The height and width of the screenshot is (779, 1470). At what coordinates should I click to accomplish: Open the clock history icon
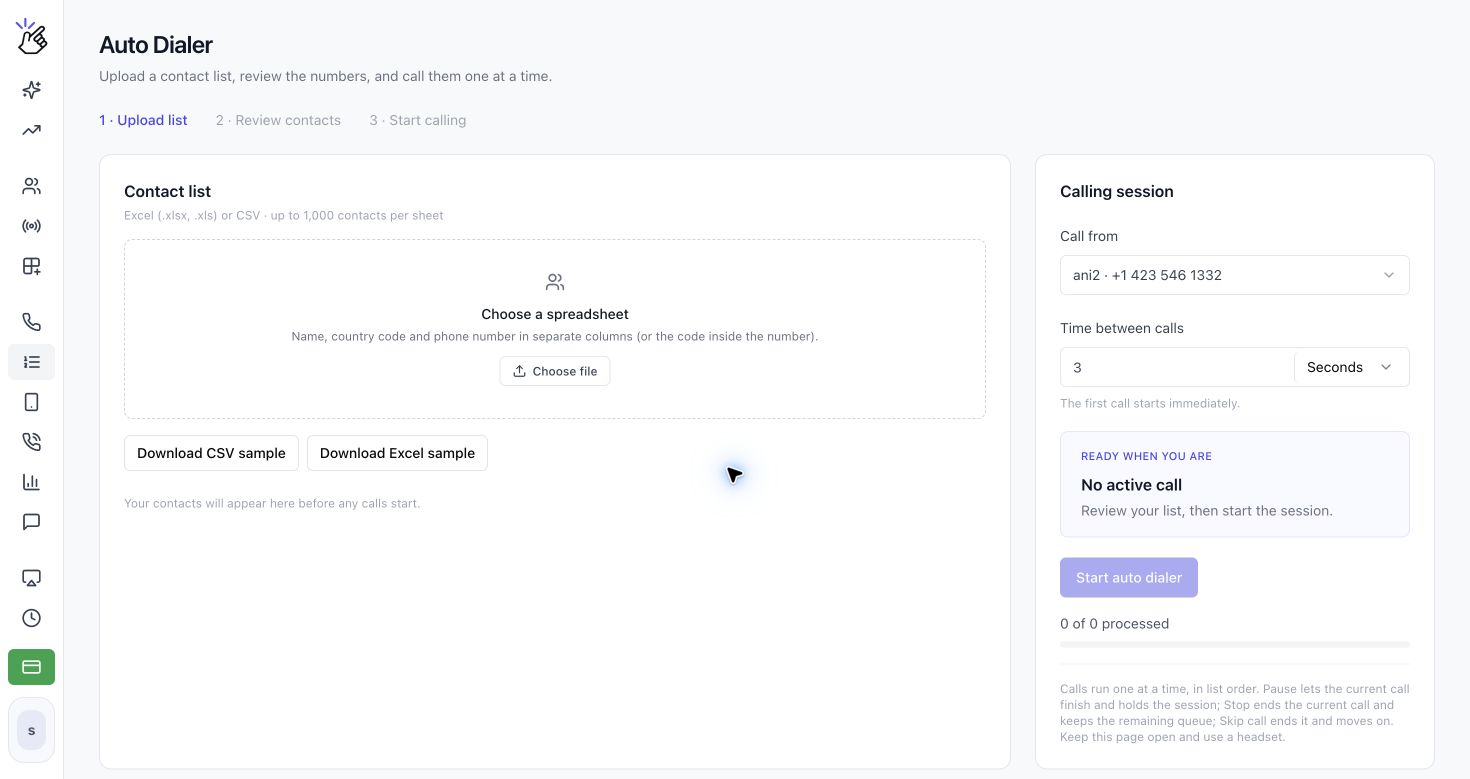click(31, 618)
